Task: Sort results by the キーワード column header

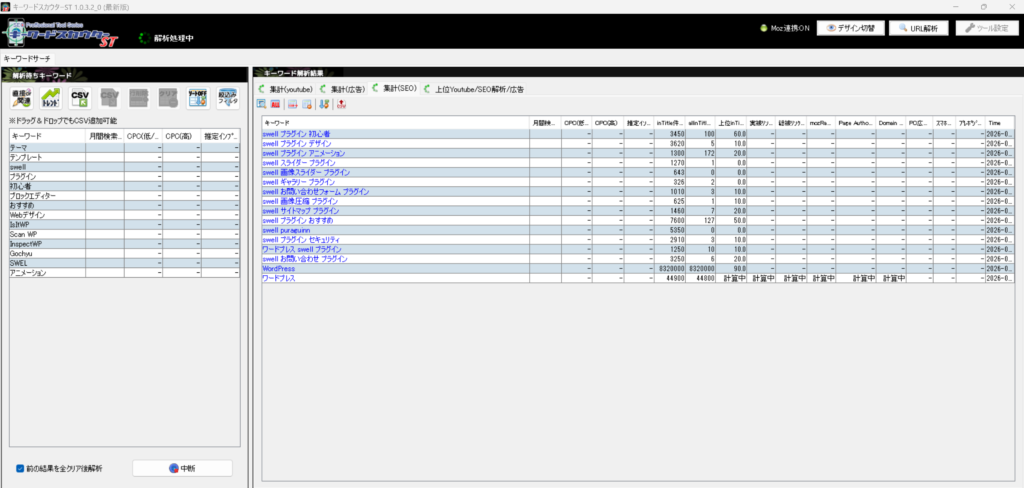Action: coord(395,122)
